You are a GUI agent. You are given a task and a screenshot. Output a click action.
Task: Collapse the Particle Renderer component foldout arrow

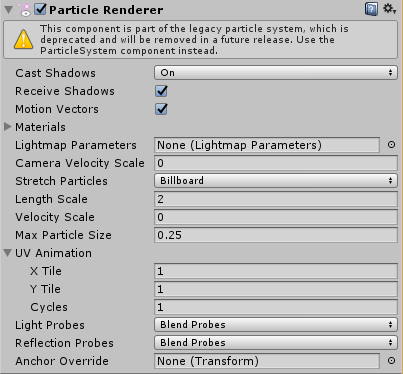pyautogui.click(x=9, y=10)
